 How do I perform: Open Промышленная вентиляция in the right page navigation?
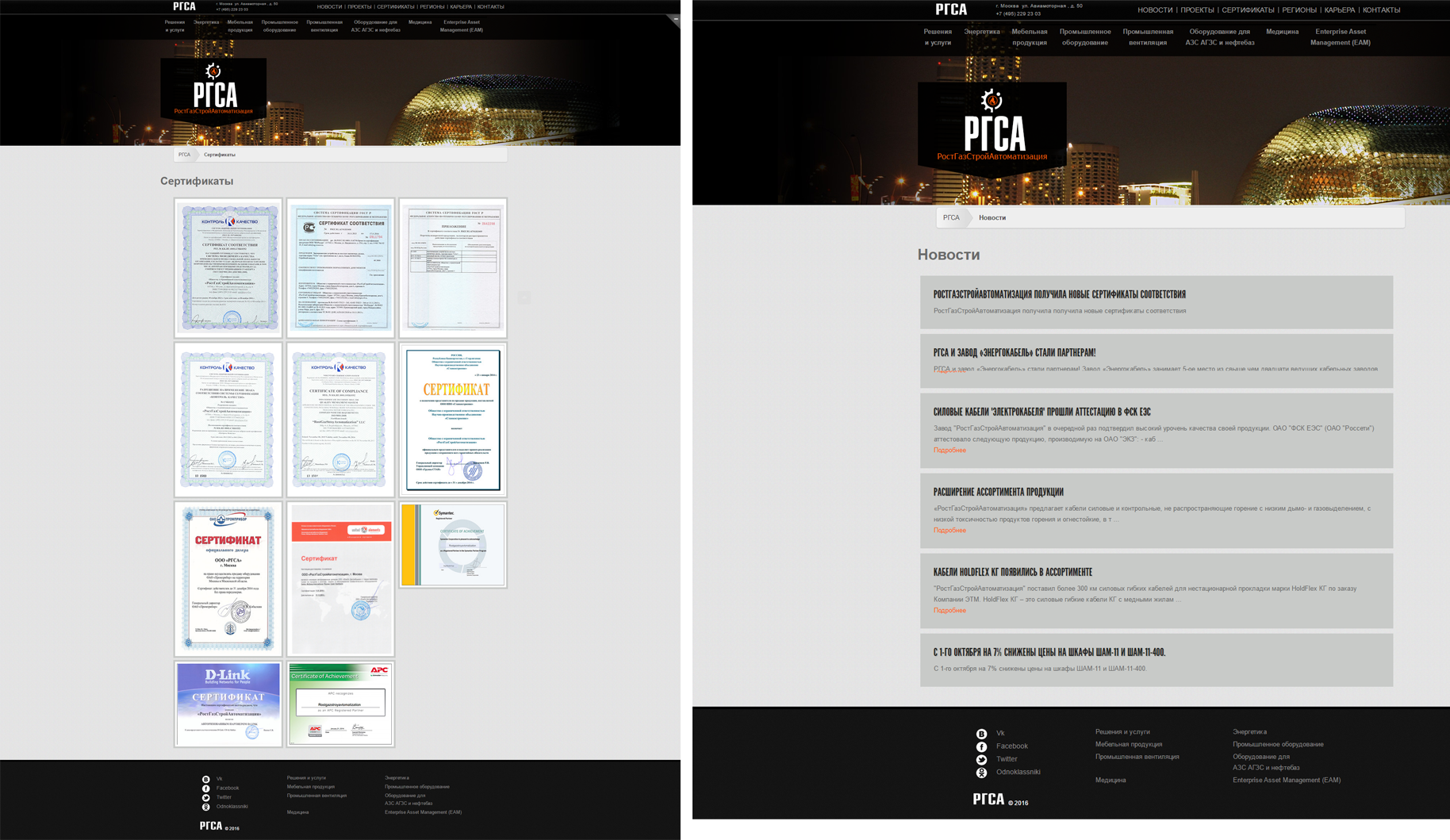[1148, 37]
